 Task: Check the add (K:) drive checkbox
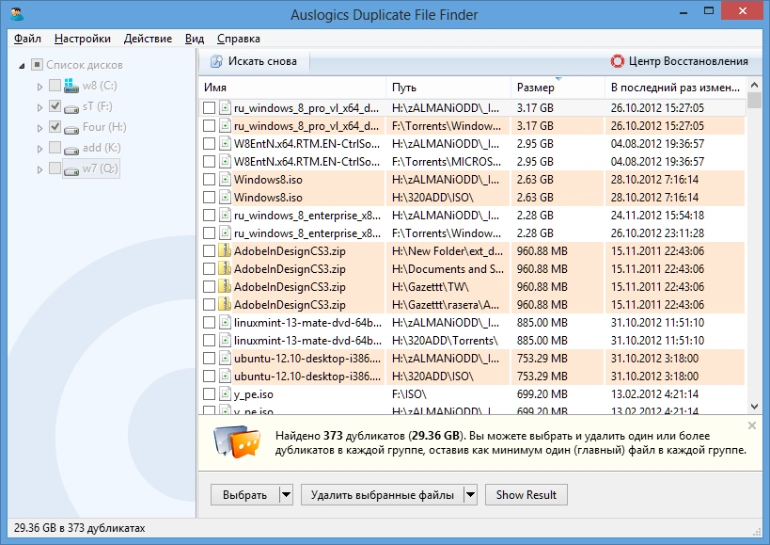[x=55, y=147]
